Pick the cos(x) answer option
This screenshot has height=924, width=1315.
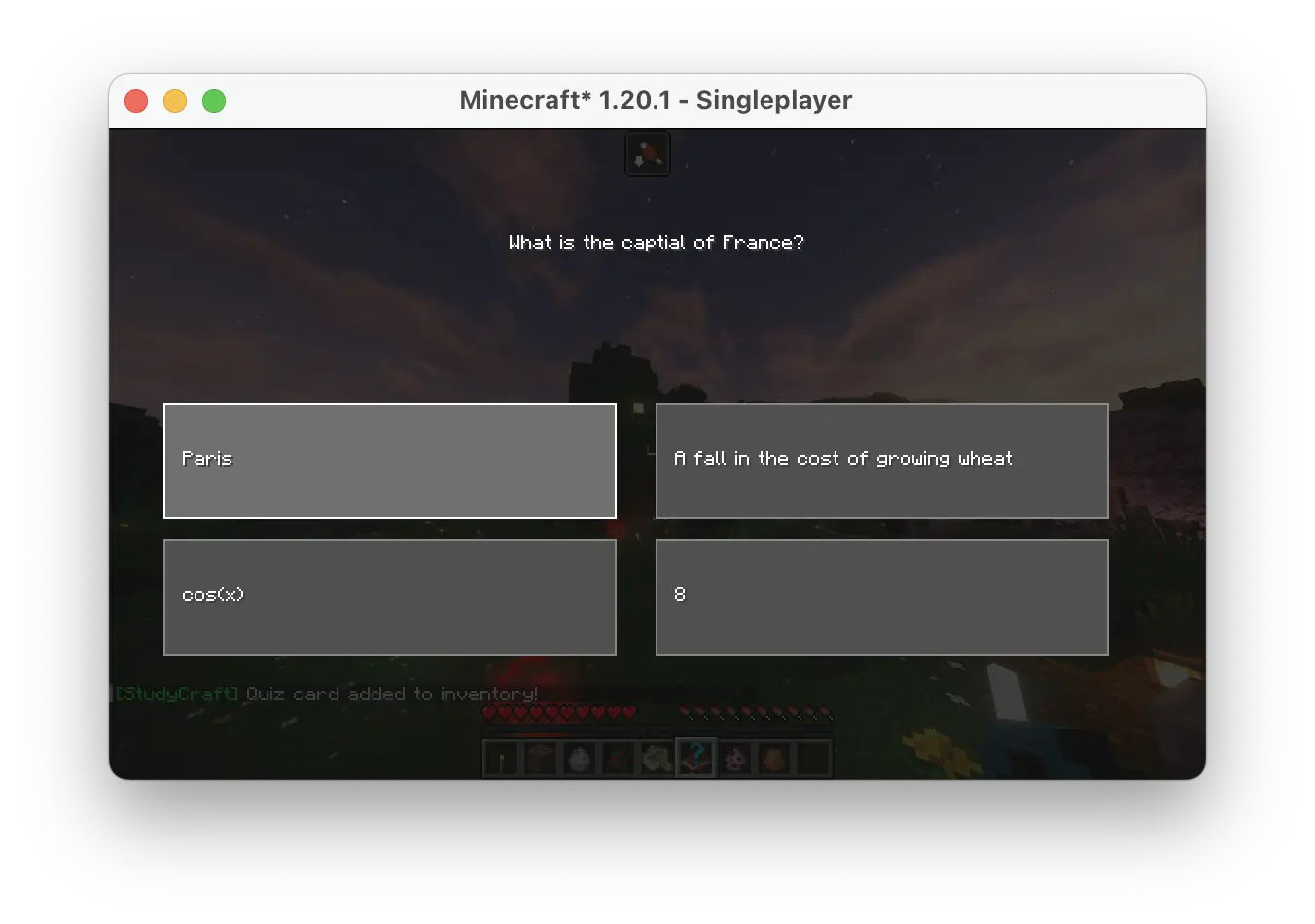[x=390, y=597]
